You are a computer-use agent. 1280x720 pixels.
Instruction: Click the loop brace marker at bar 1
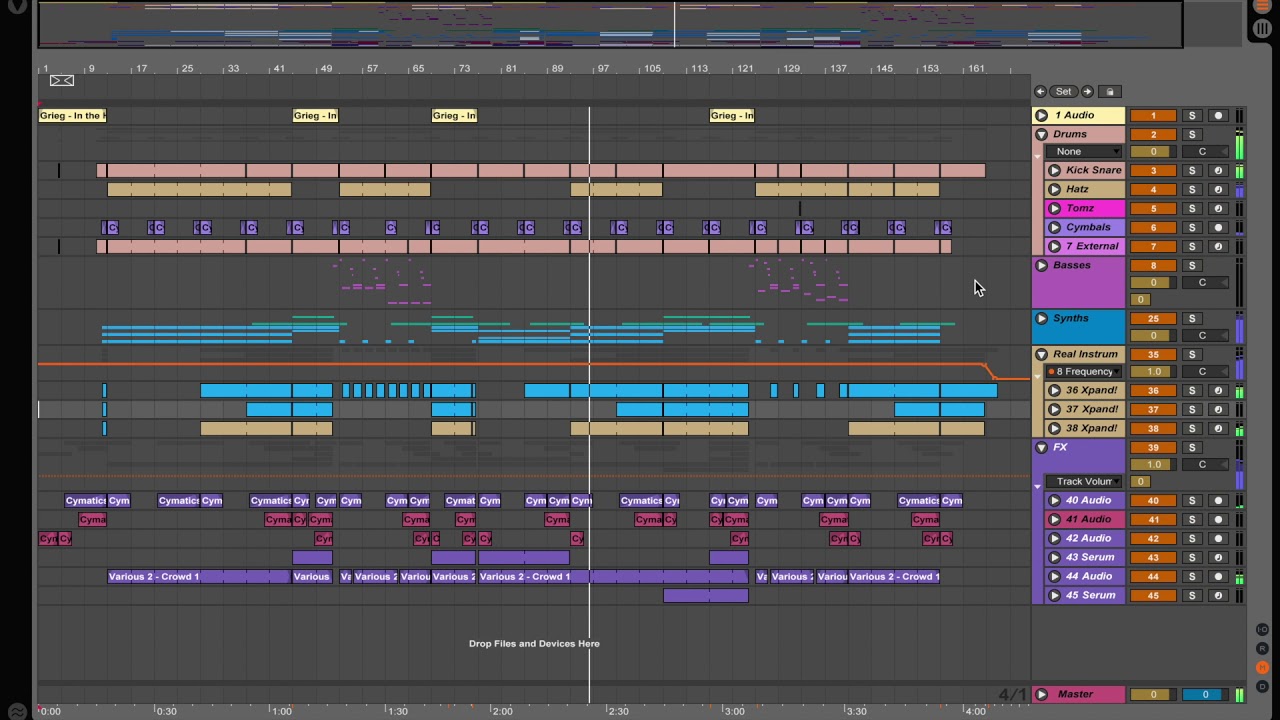click(61, 80)
